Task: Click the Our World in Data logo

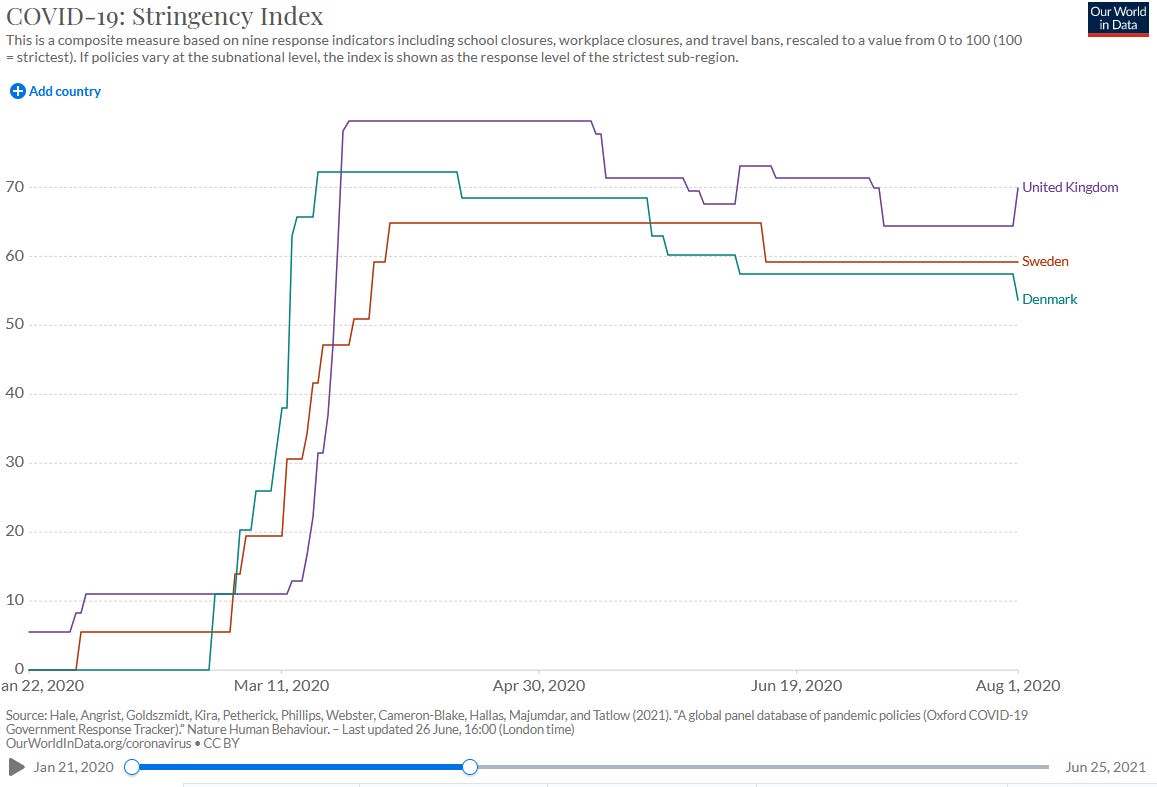Action: click(x=1118, y=18)
